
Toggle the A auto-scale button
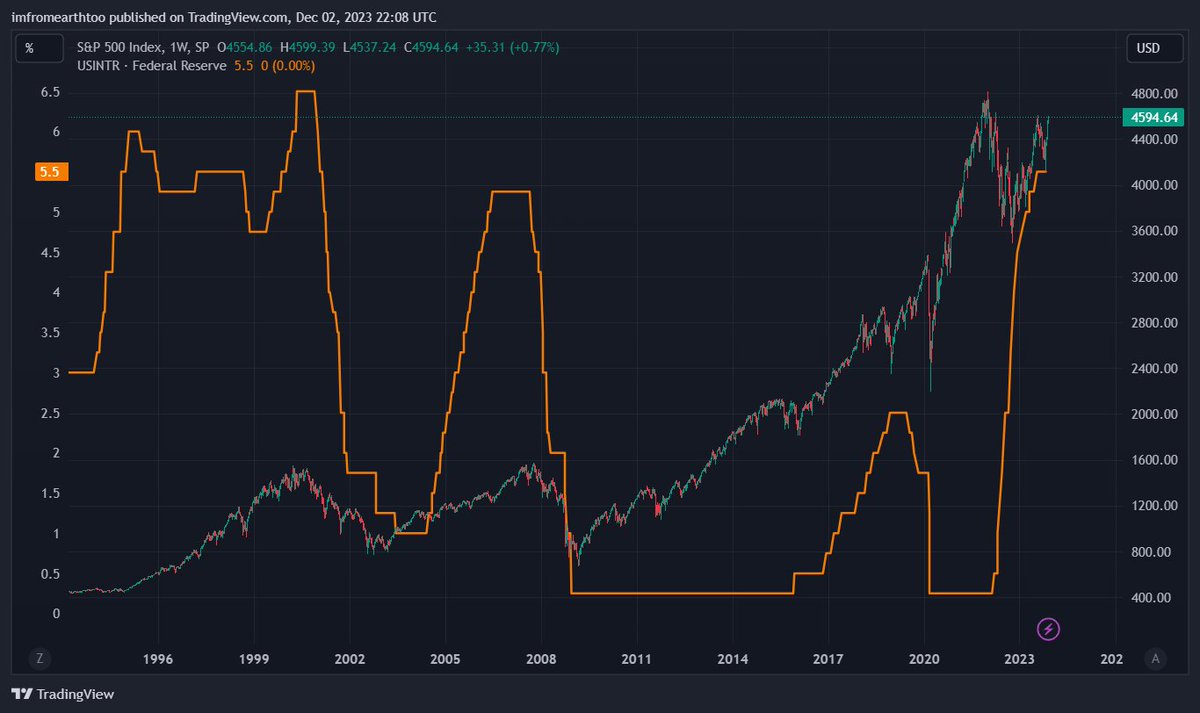coord(1155,658)
